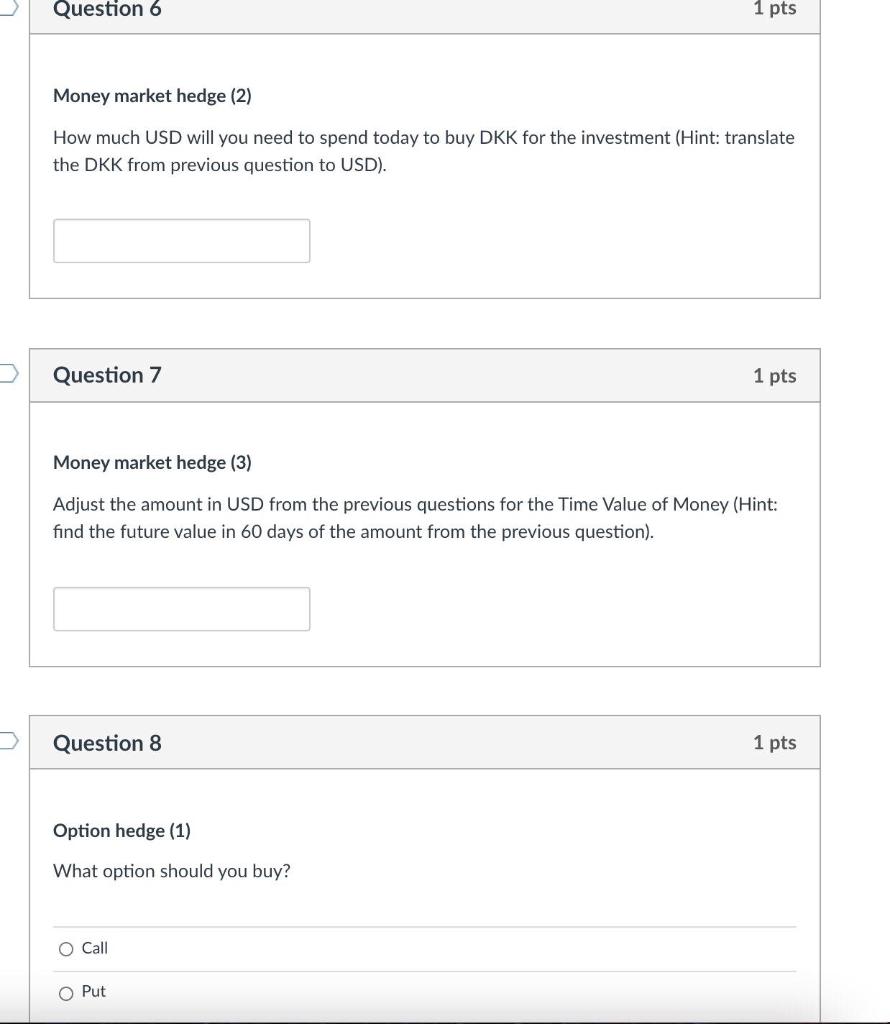Flag Question 6 for review
This screenshot has width=890, height=1024.
pyautogui.click(x=8, y=8)
